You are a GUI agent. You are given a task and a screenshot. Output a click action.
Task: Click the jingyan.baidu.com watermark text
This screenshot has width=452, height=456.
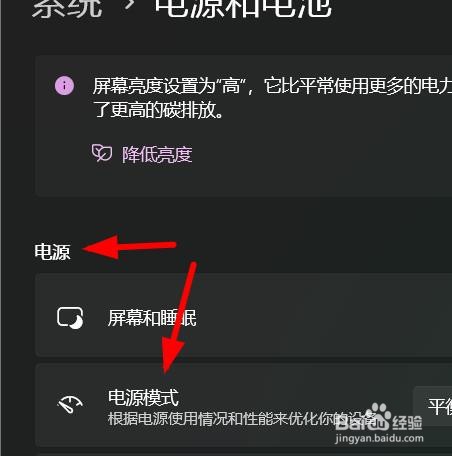point(379,438)
